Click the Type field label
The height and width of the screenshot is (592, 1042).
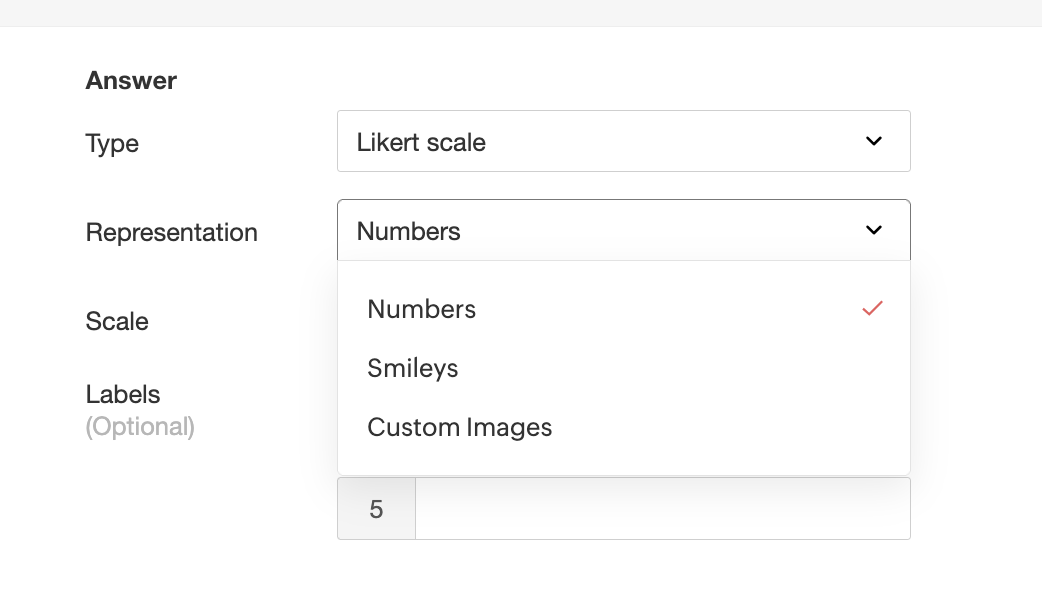(x=112, y=144)
